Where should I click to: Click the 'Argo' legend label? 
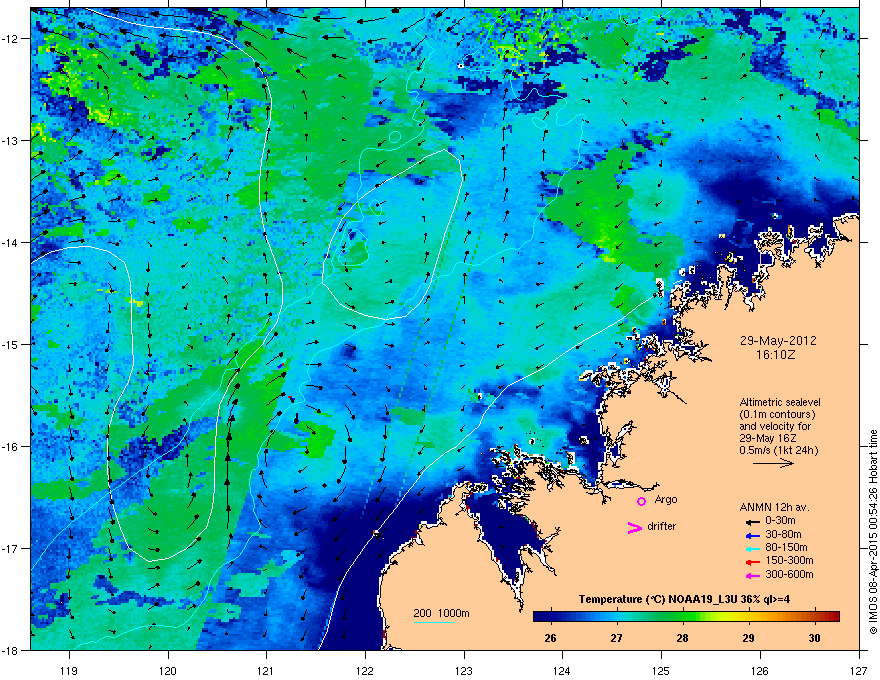pos(666,500)
